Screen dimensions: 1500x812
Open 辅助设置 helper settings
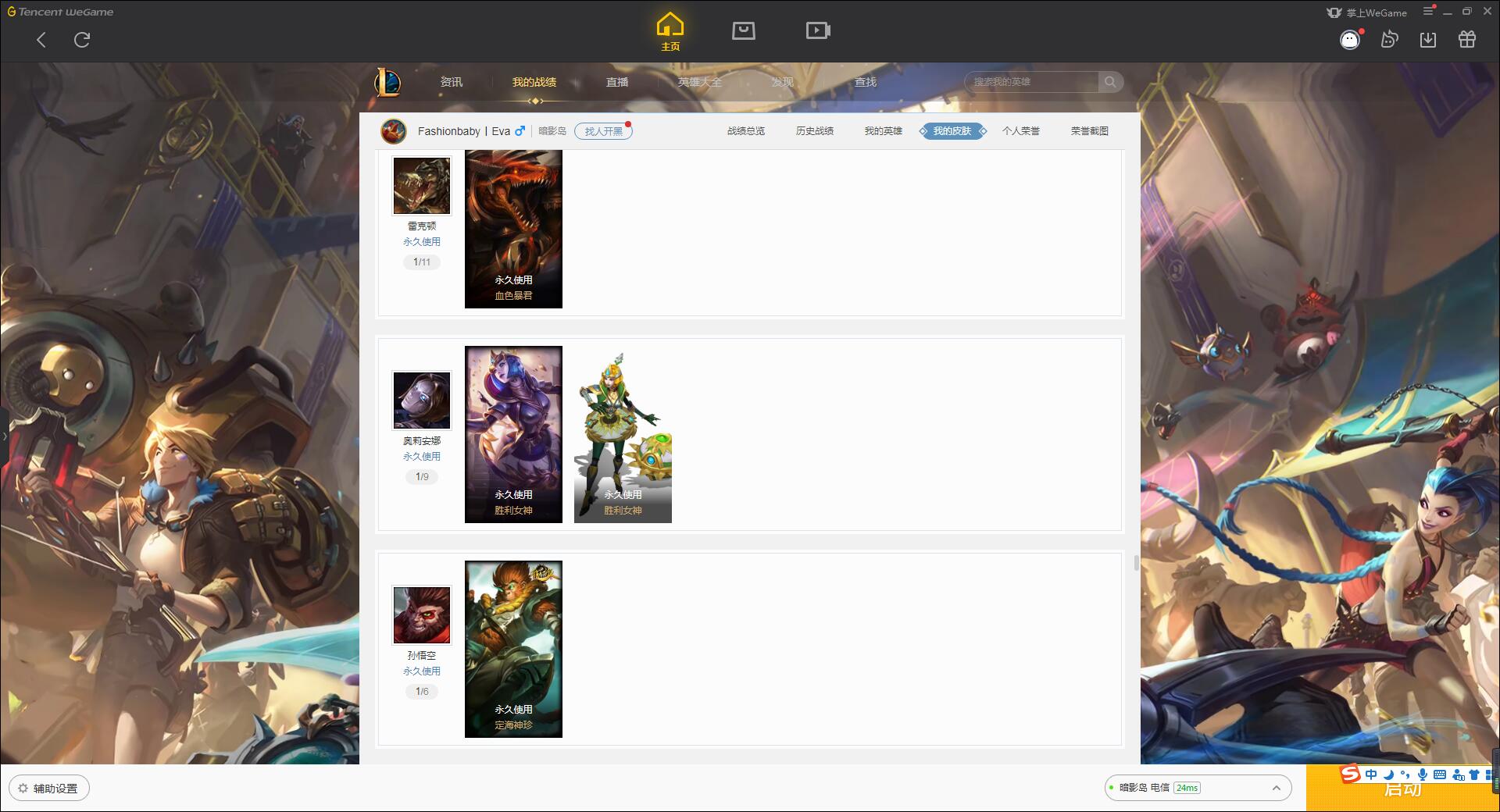coord(49,789)
